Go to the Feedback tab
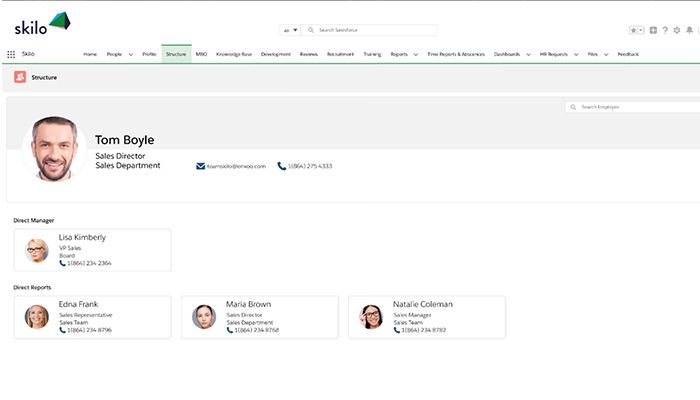Image resolution: width=700 pixels, height=400 pixels. pyautogui.click(x=628, y=54)
